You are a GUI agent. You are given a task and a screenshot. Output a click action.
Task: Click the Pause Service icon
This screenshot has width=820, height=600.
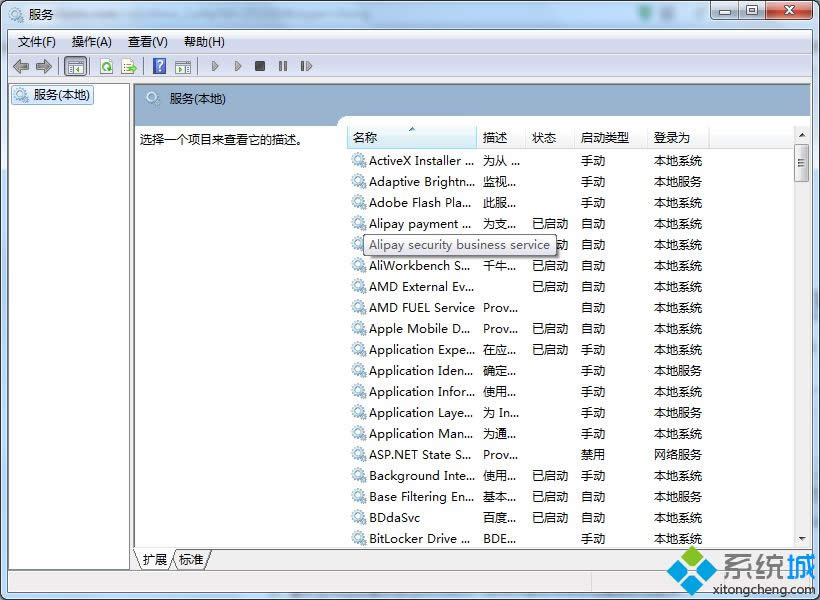pyautogui.click(x=283, y=66)
